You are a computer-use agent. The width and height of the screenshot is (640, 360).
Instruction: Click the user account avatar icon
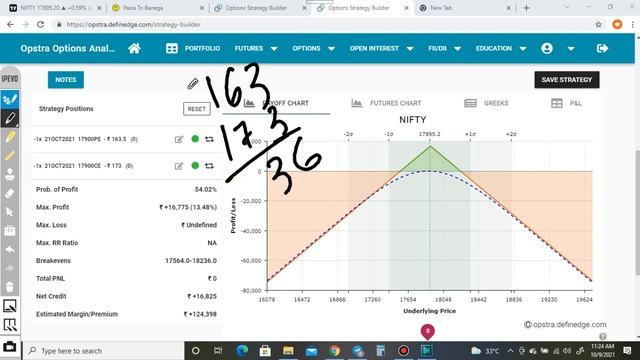[547, 49]
